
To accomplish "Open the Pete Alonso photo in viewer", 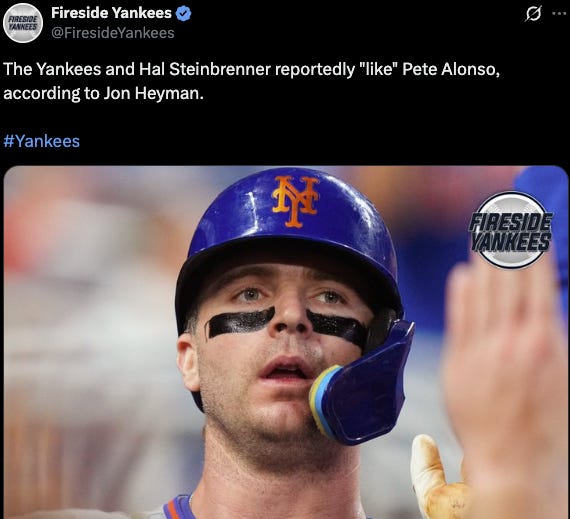I will tap(286, 342).
